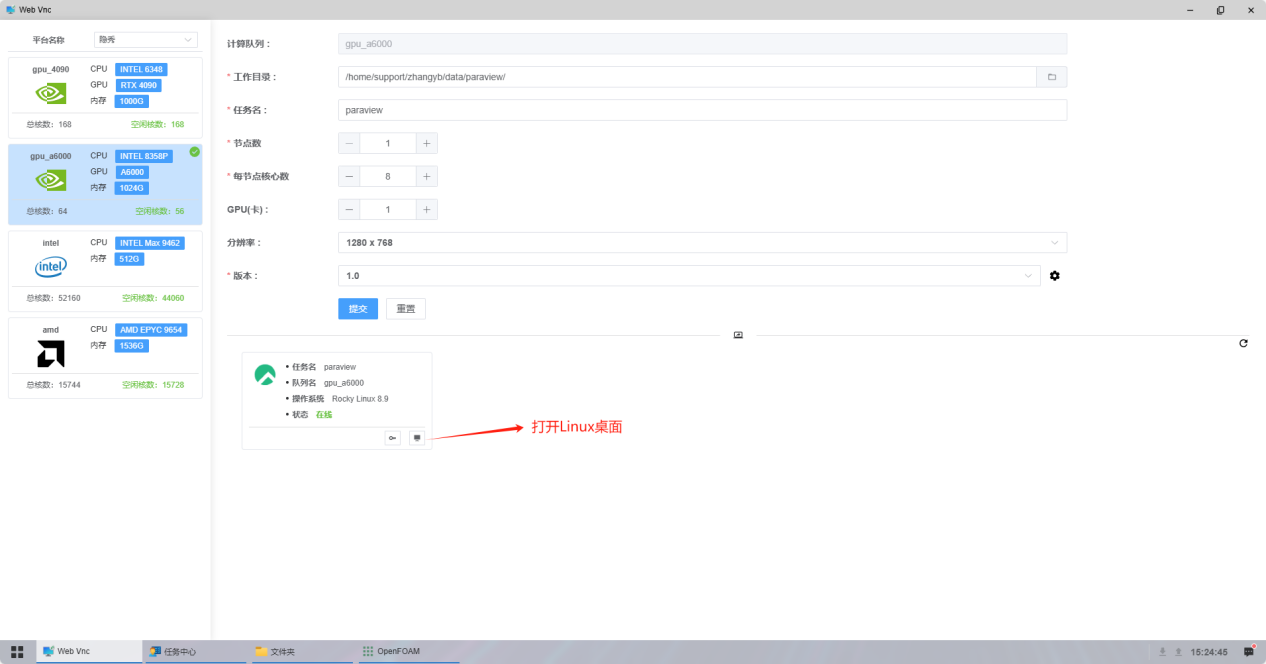
Task: Click the download icon in system tray
Action: tap(1162, 652)
